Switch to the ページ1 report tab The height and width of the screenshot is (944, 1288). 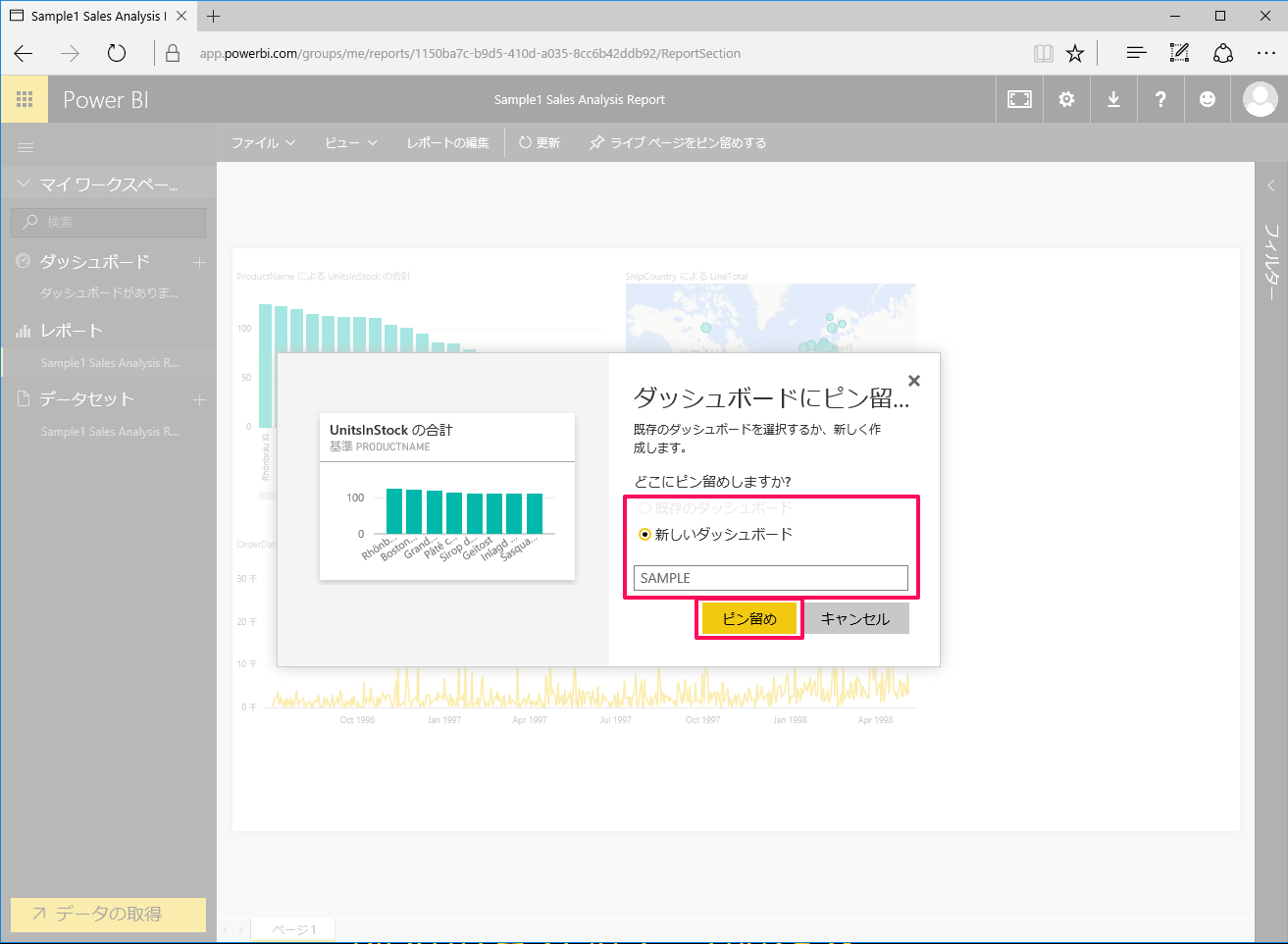[x=293, y=929]
